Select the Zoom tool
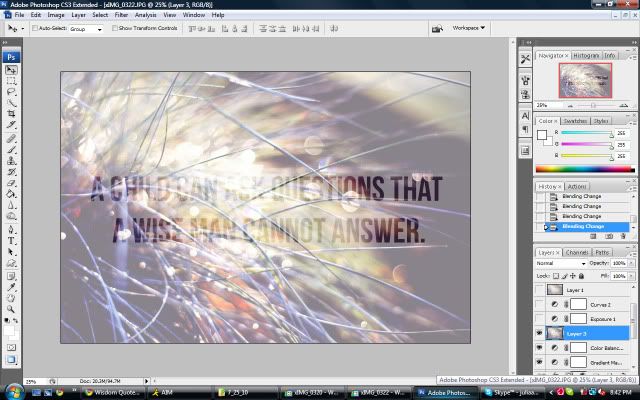Image resolution: width=640 pixels, height=400 pixels. pos(11,309)
